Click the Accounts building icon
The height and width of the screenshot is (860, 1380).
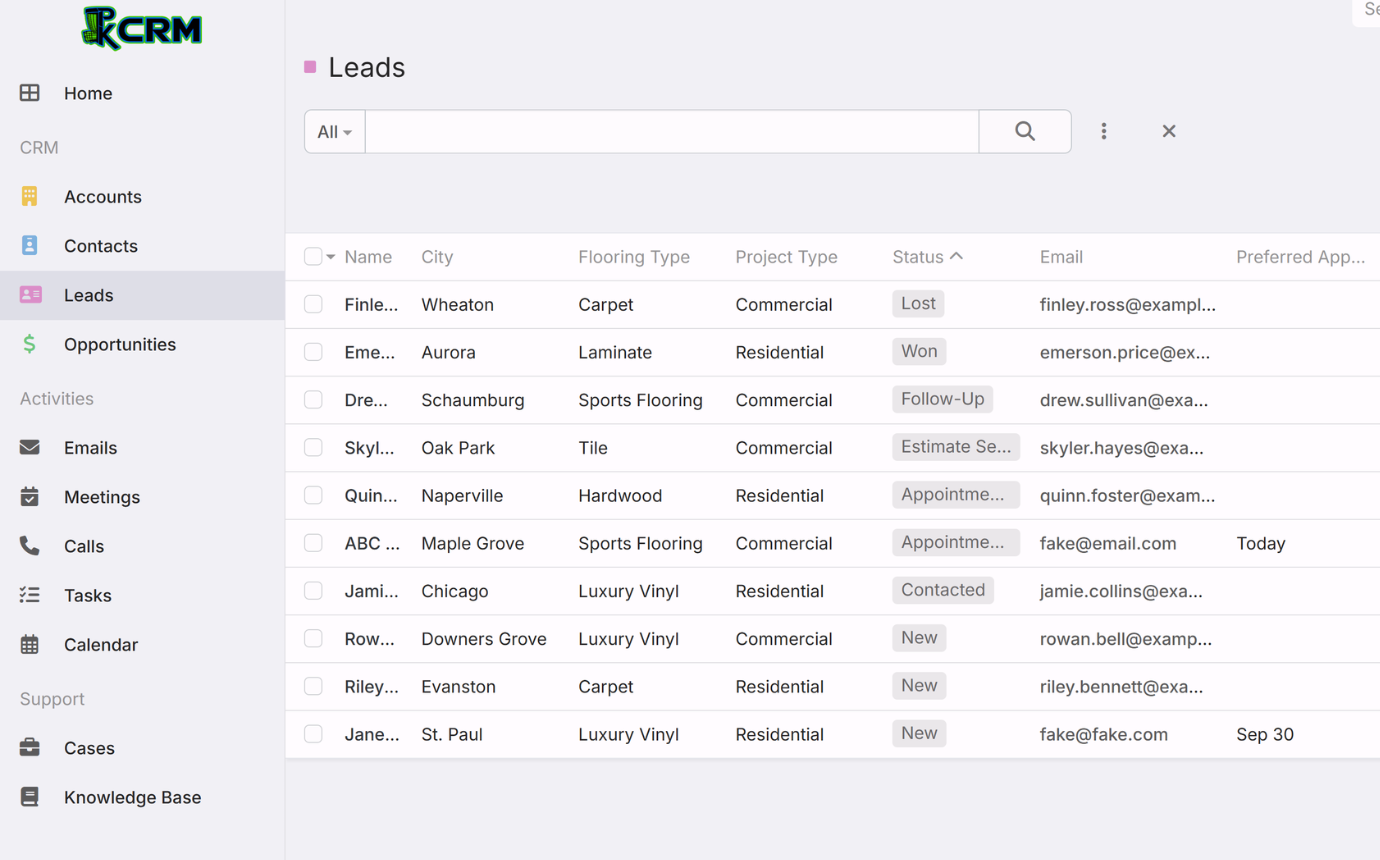(30, 196)
